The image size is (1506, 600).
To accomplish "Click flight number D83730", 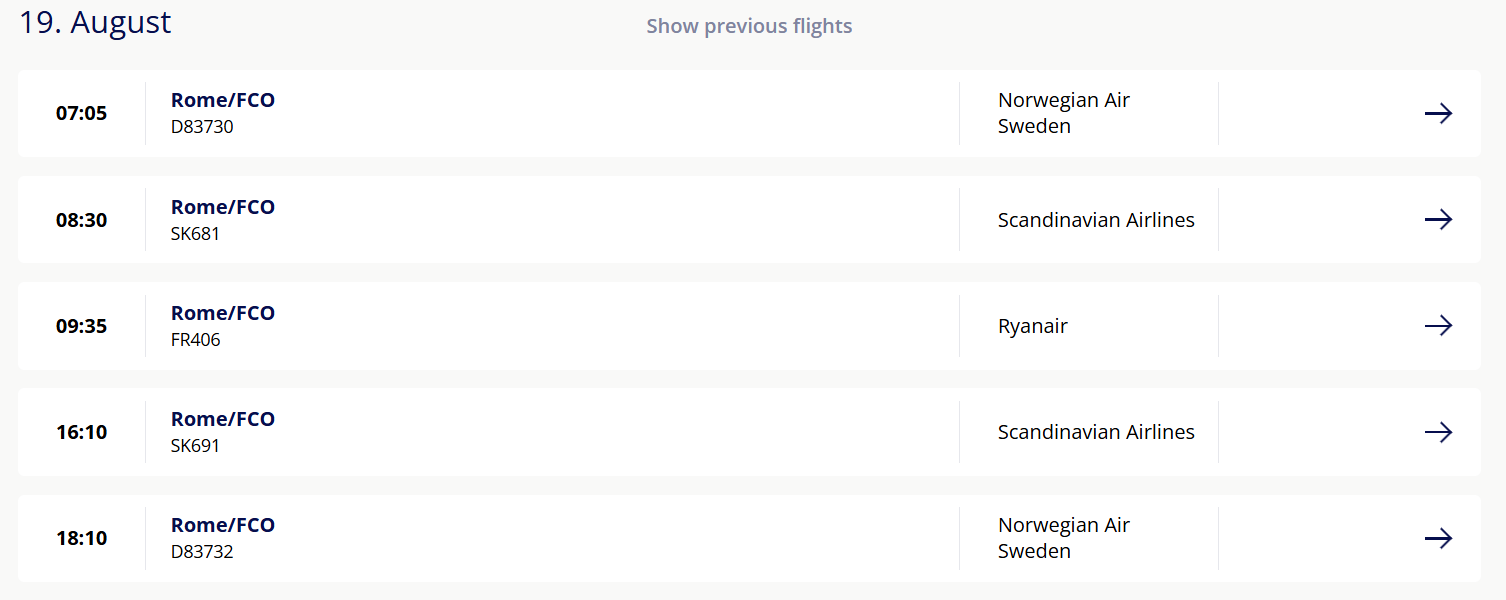I will (202, 127).
